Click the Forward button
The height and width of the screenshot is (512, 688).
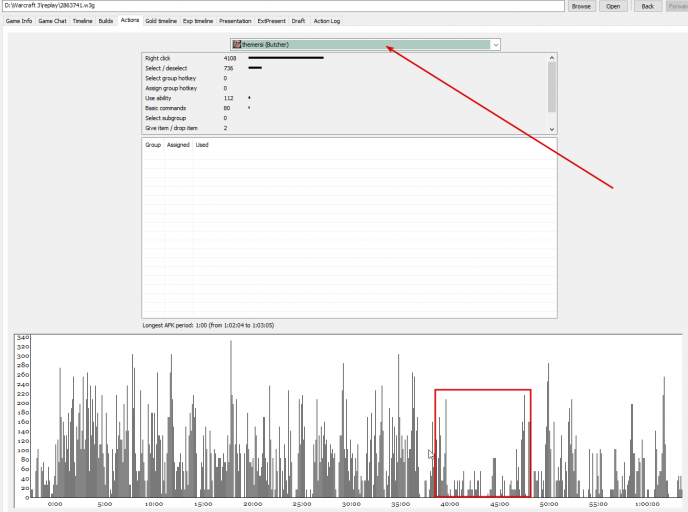pos(678,6)
